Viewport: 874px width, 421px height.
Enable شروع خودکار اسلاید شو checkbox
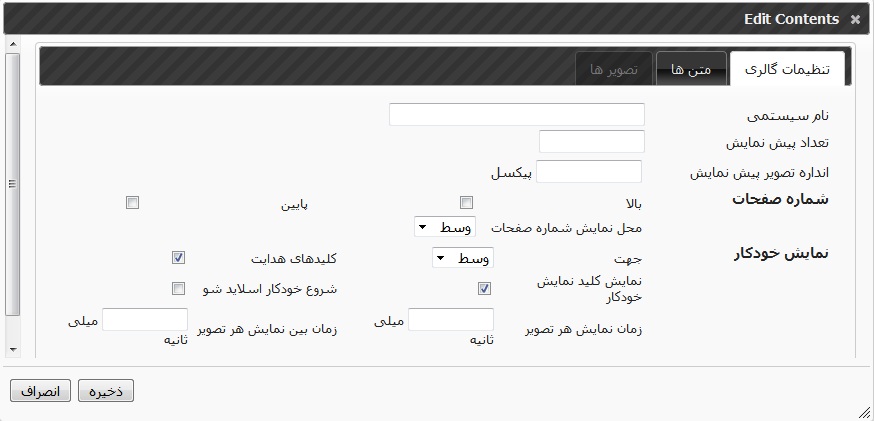coord(179,289)
